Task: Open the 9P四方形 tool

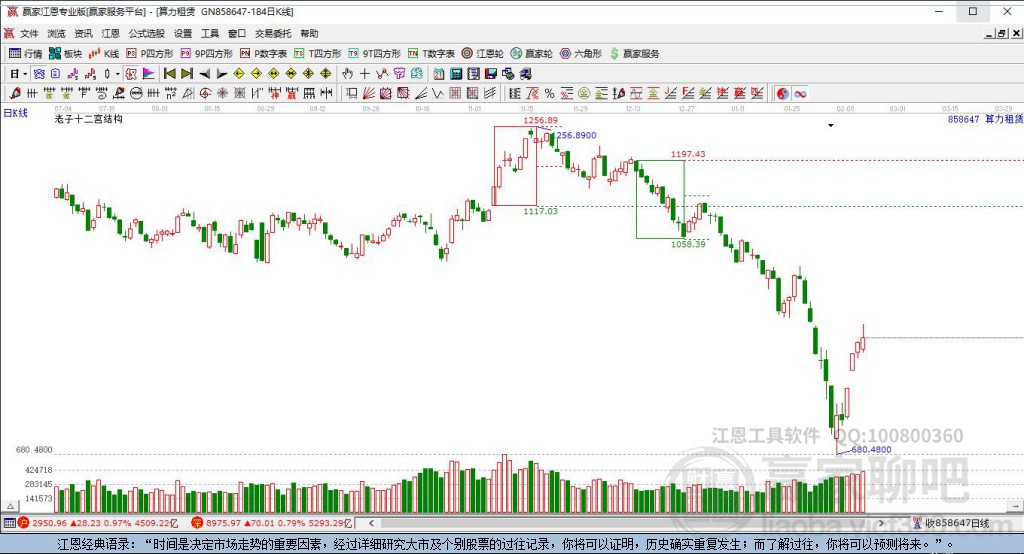Action: tap(206, 54)
